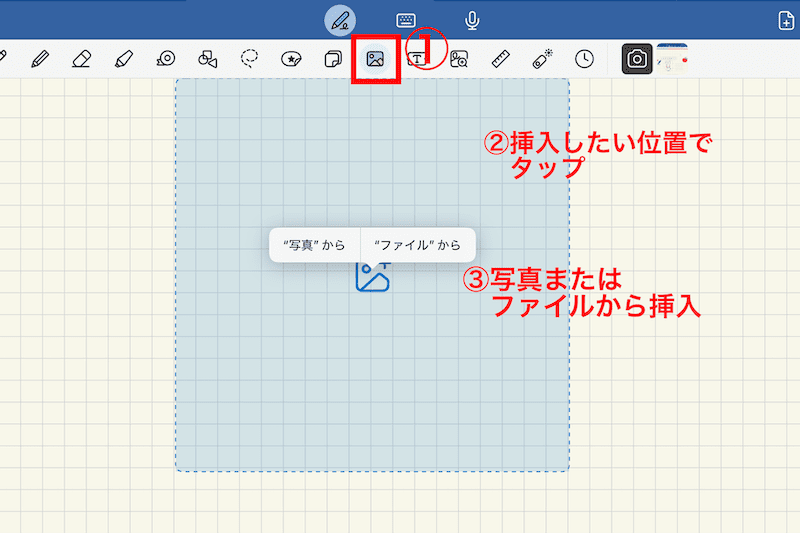This screenshot has width=800, height=533.
Task: Tap the microphone recording icon
Action: [472, 20]
